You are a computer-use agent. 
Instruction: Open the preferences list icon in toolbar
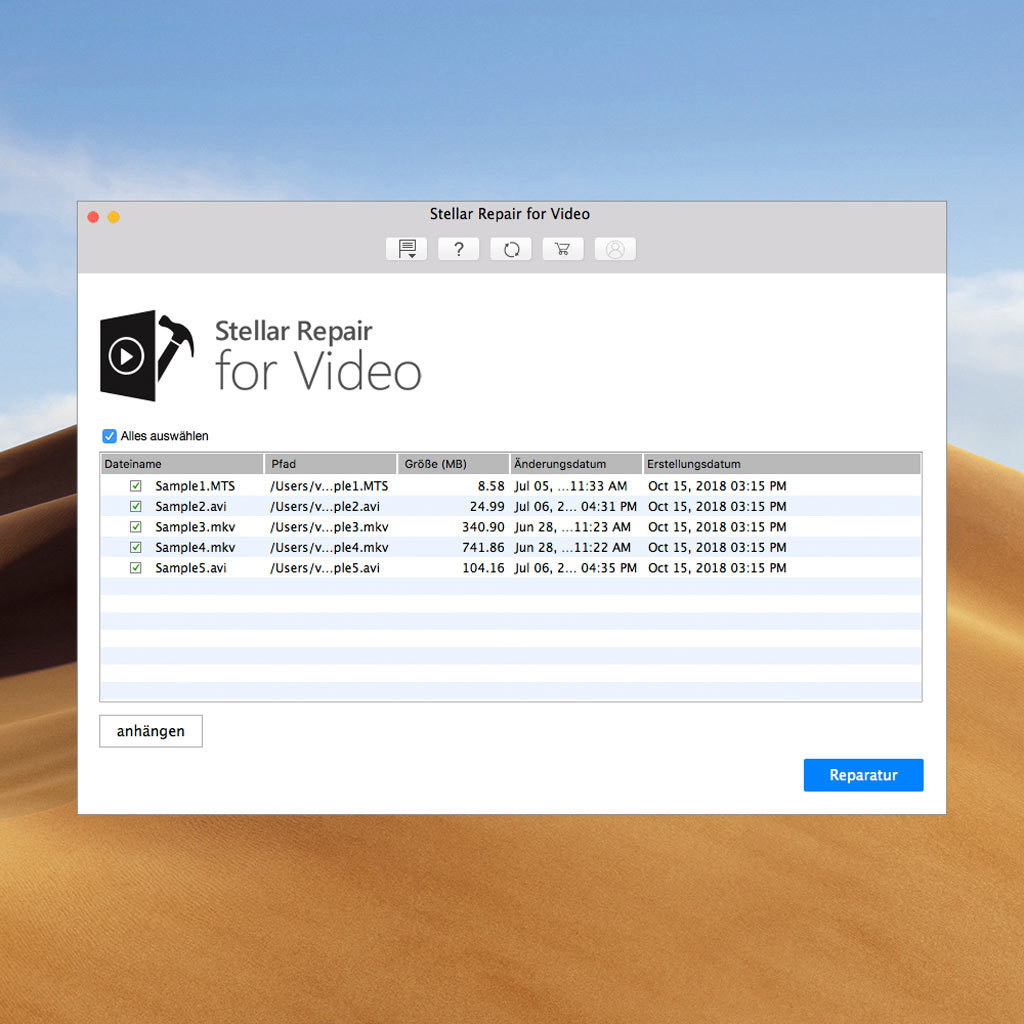tap(406, 249)
